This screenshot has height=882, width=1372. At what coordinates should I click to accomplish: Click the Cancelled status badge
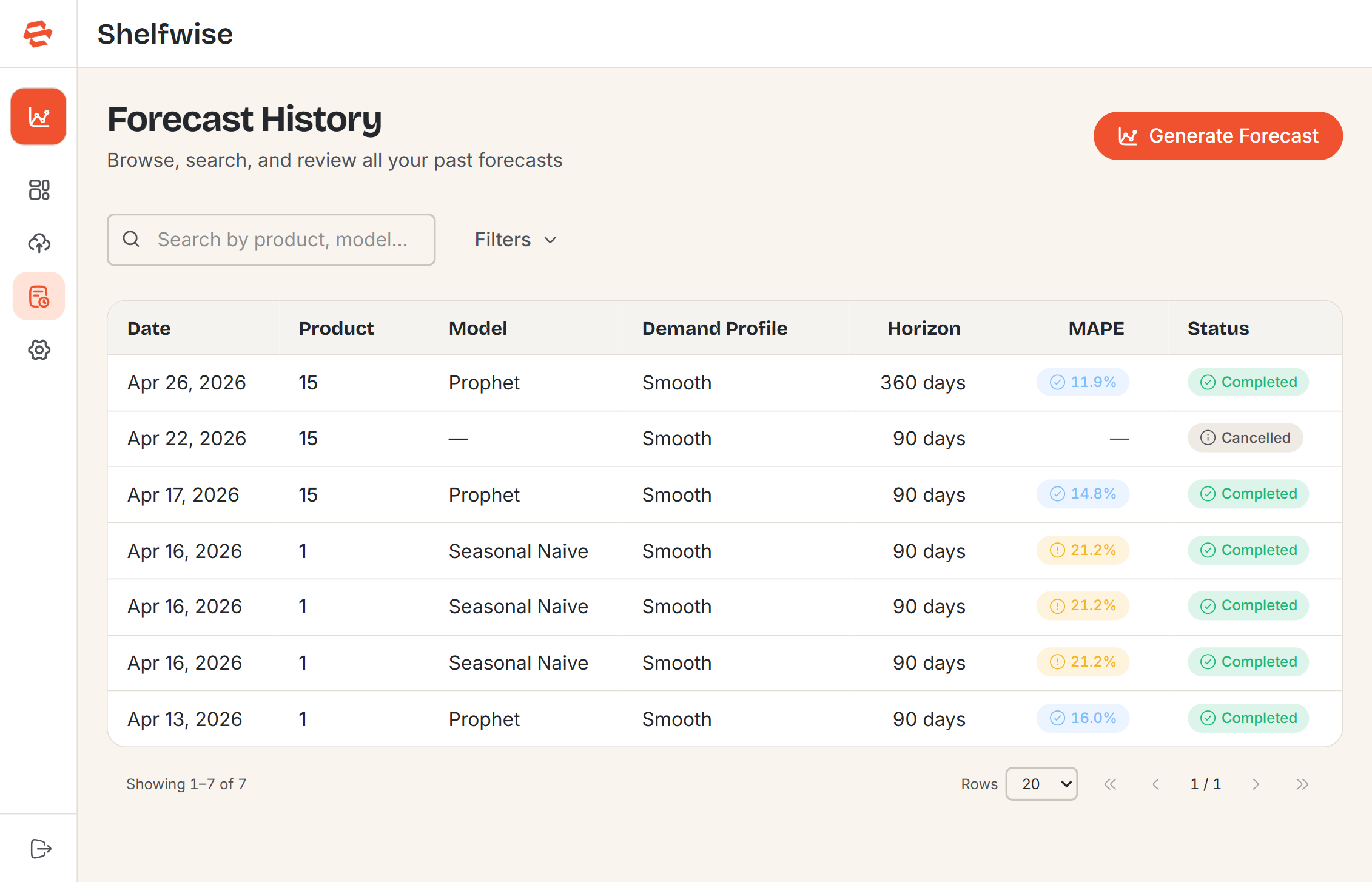1245,438
